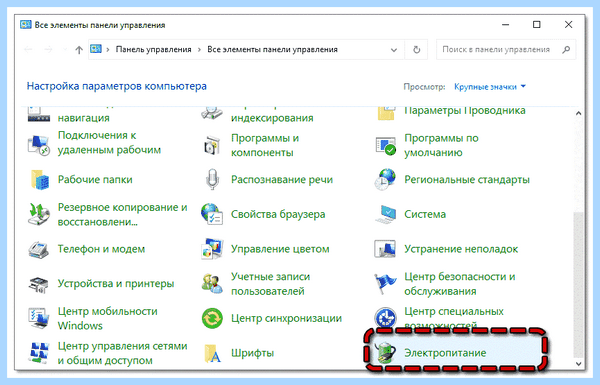600x385 pixels.
Task: Click the Учетные записи пользователей icon
Action: pyautogui.click(x=212, y=284)
